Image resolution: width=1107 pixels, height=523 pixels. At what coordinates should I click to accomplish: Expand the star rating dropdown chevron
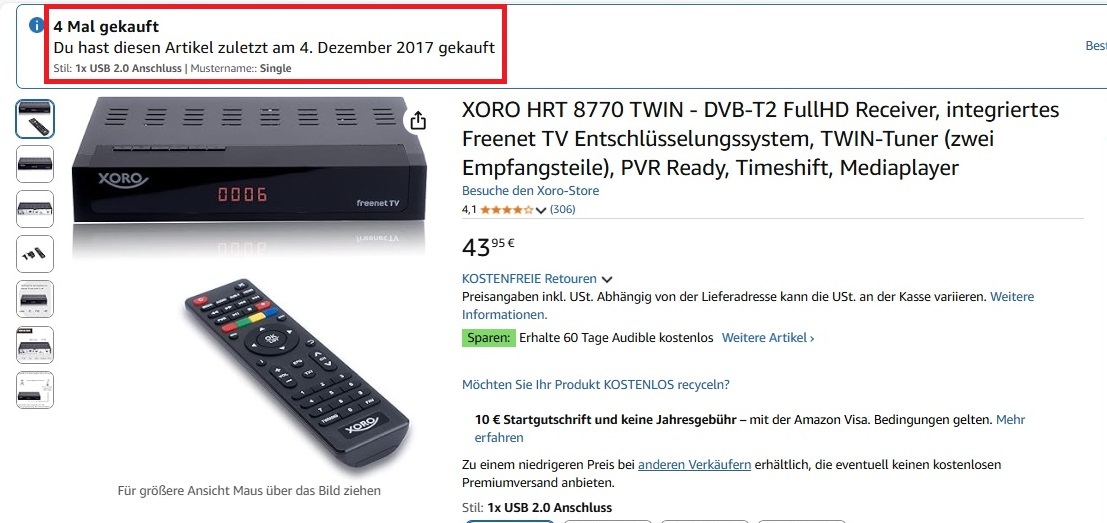541,210
